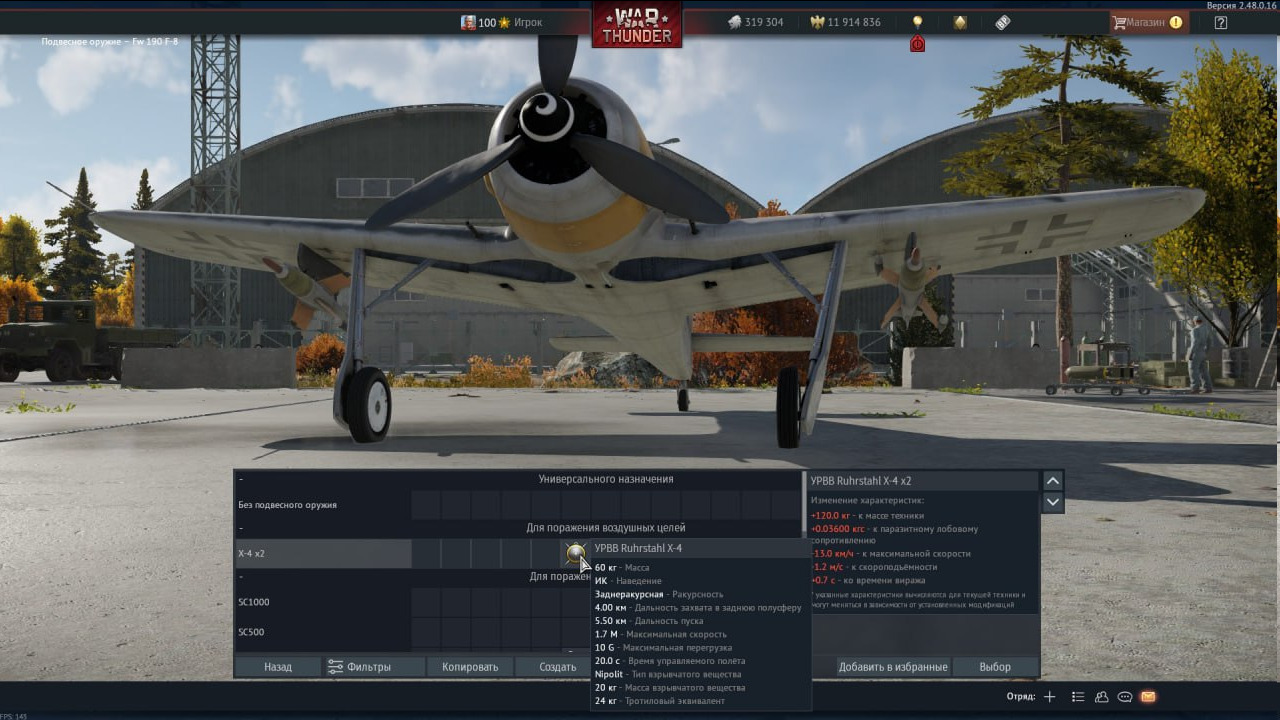This screenshot has height=720, width=1280.
Task: Click Подвесное оружие – Fw 190 F-8 label
Action: pyautogui.click(x=110, y=41)
